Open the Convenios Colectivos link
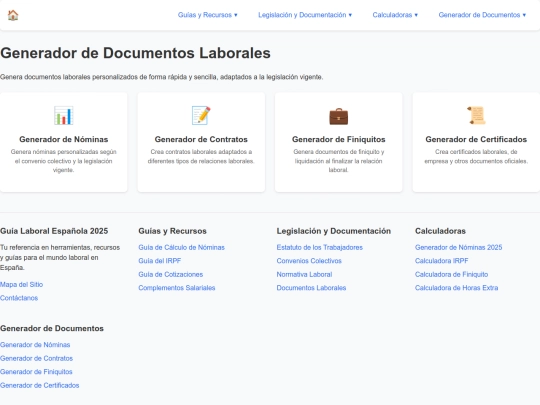This screenshot has width=540, height=405. click(309, 261)
